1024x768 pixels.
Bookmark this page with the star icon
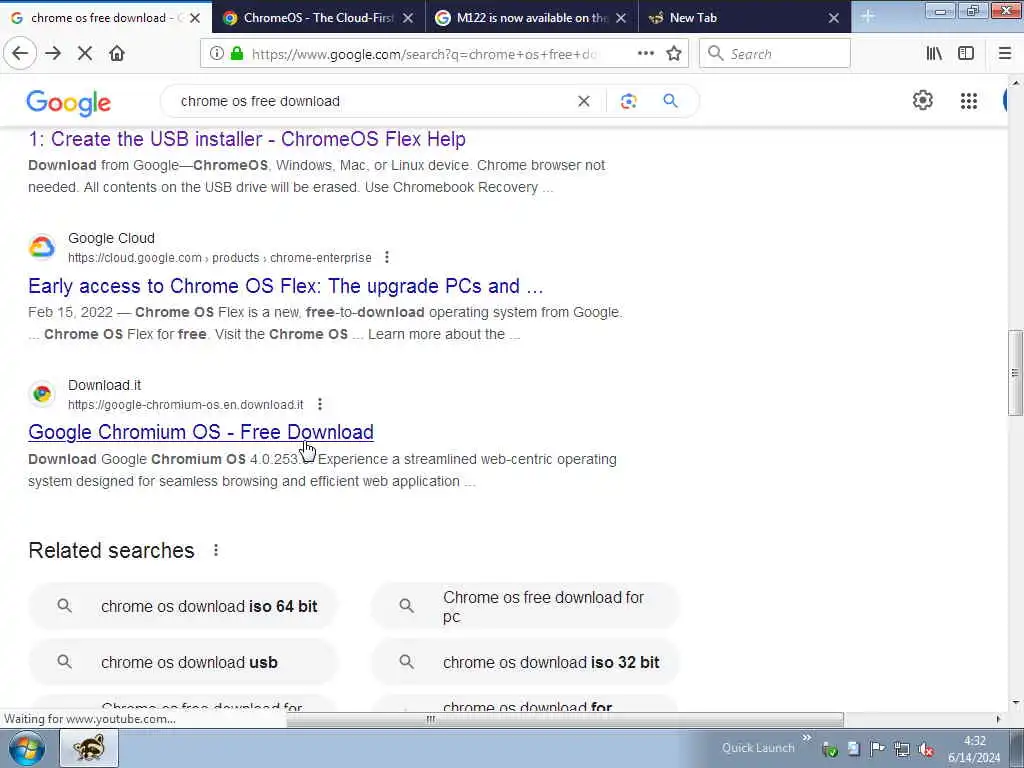click(x=674, y=54)
